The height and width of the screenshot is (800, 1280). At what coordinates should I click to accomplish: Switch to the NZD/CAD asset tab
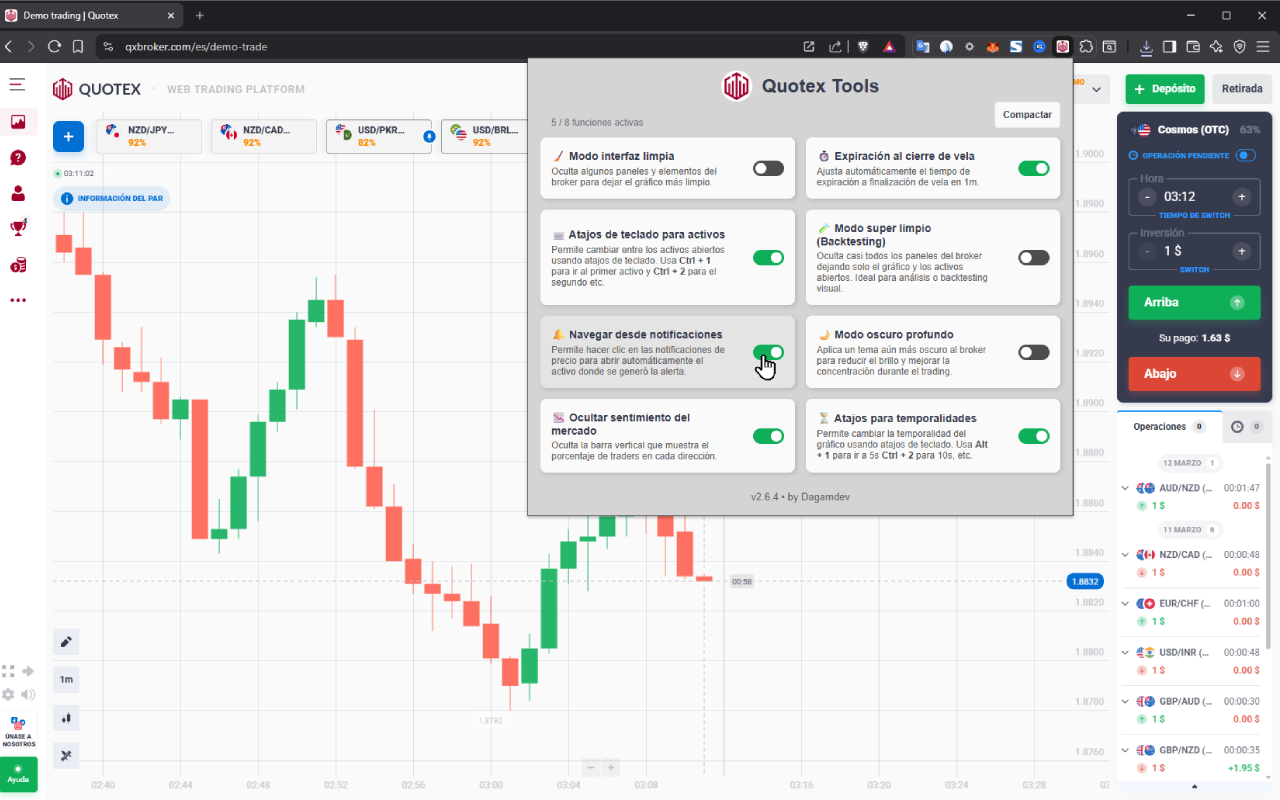(264, 136)
